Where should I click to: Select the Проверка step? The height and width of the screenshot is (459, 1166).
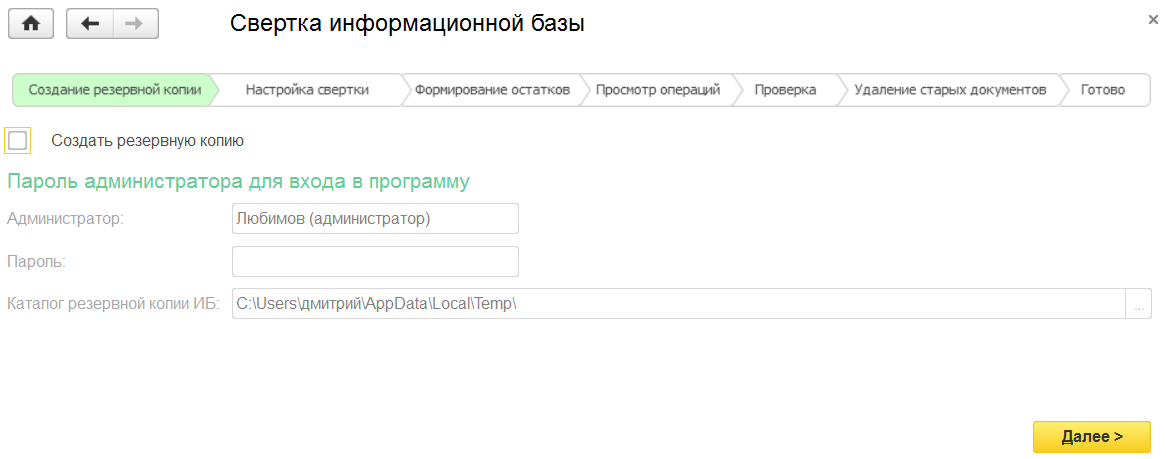pos(785,90)
